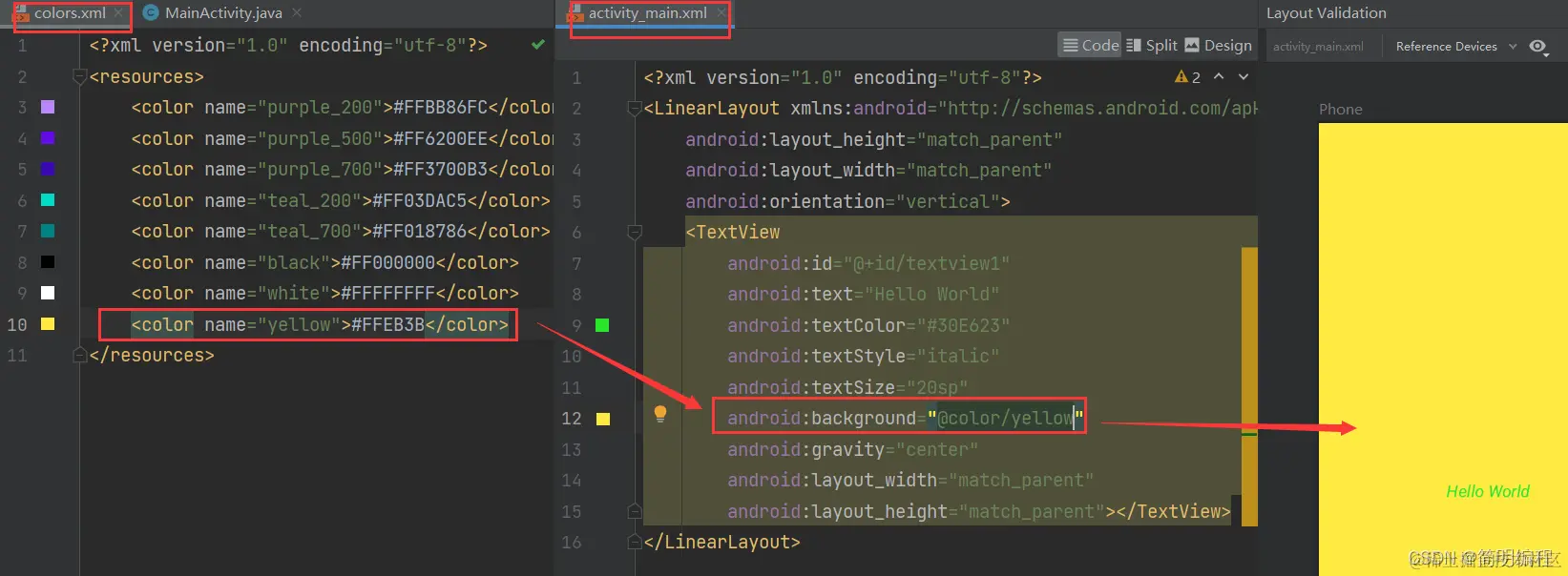
Task: Click yellow color swatch on line 10 of colors.xml
Action: [x=48, y=324]
